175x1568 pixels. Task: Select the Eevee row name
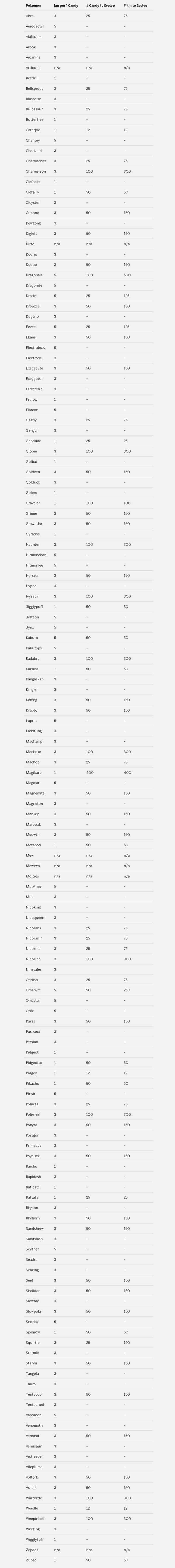[30, 327]
